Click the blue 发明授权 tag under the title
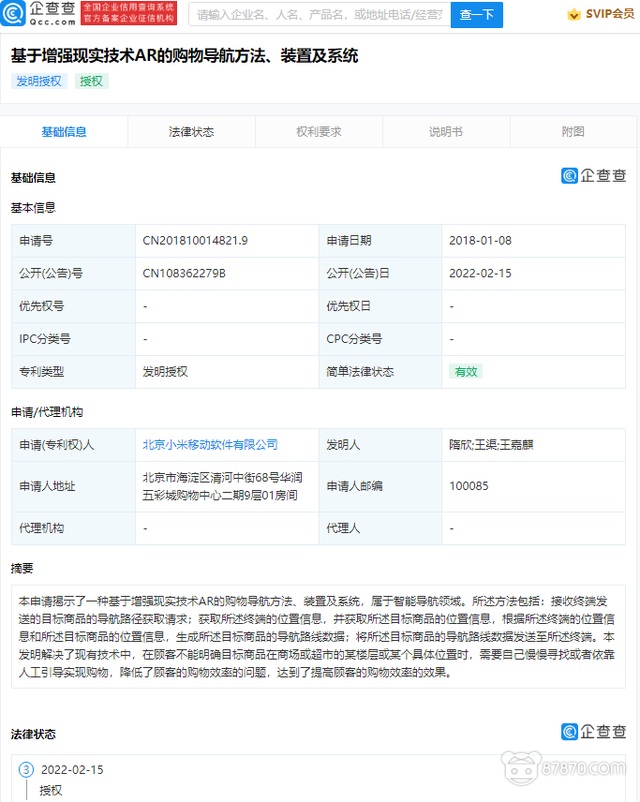The width and height of the screenshot is (640, 802). [x=39, y=81]
